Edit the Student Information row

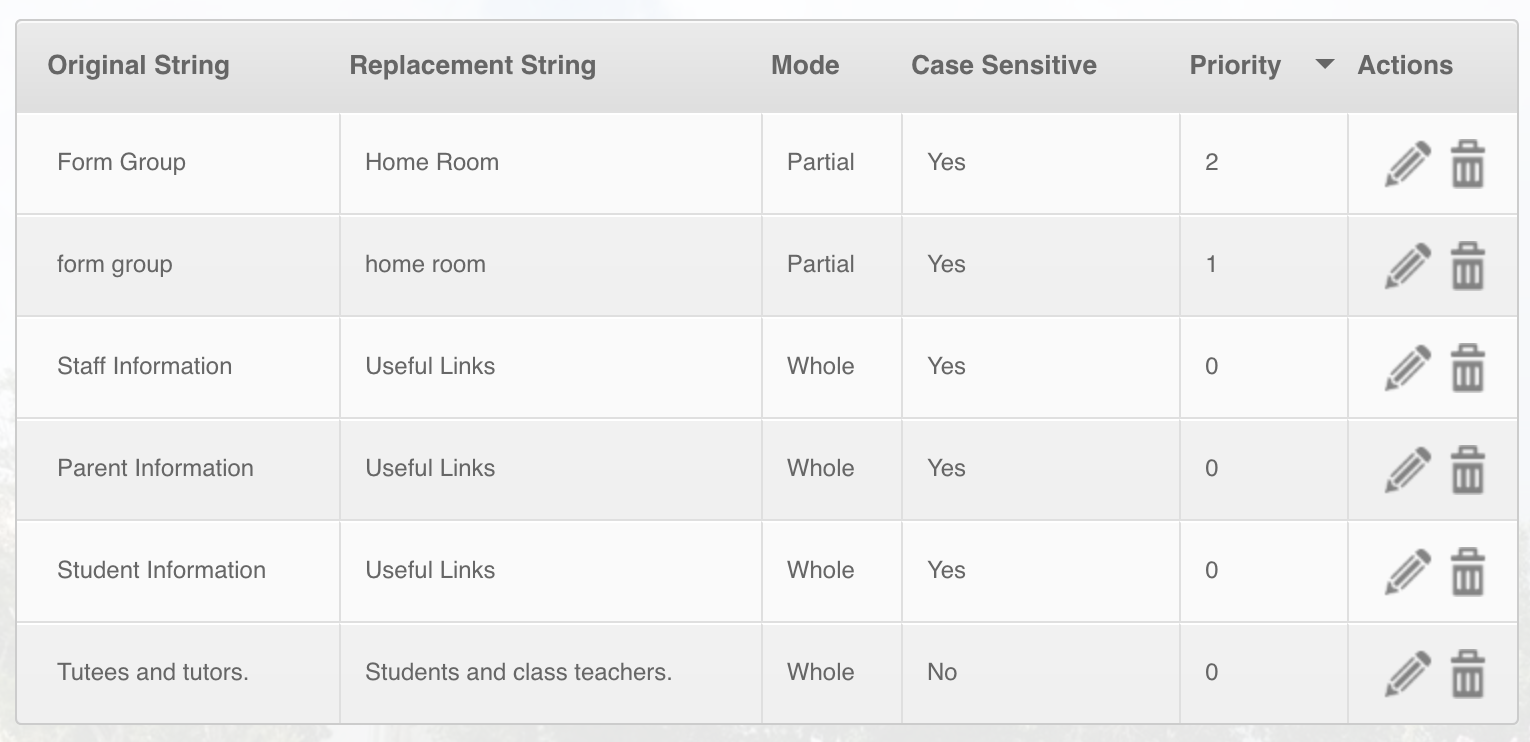point(1408,572)
